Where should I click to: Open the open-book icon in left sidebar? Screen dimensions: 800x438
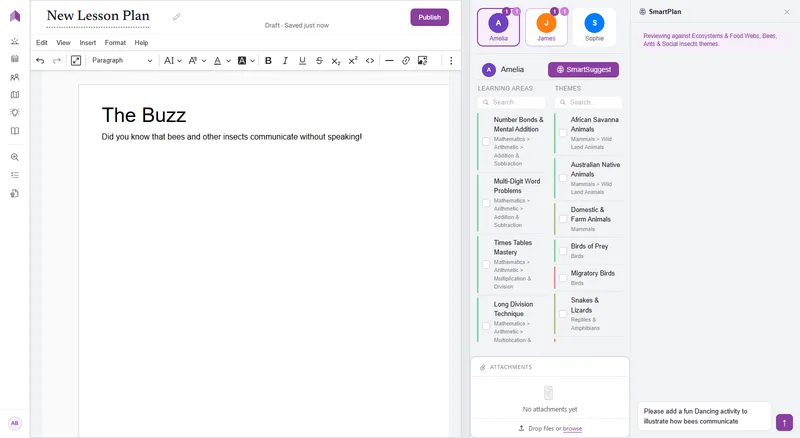tap(15, 131)
